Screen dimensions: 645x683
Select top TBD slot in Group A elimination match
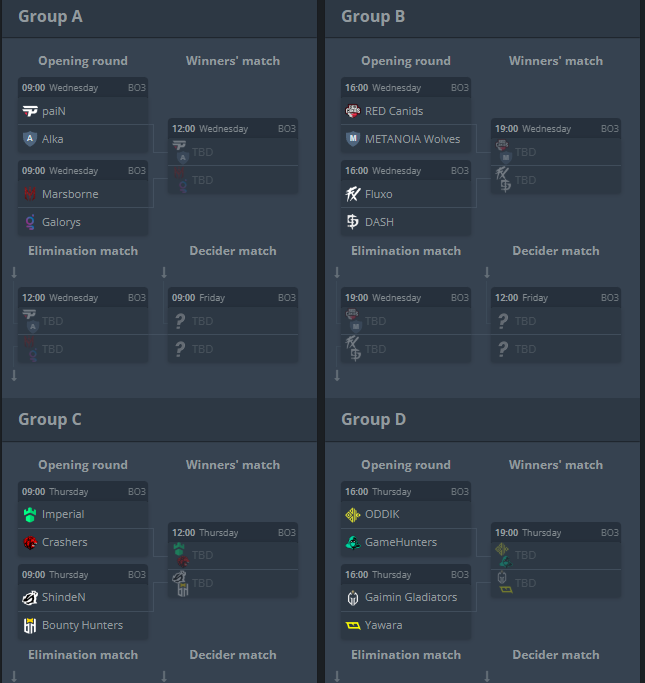click(83, 321)
